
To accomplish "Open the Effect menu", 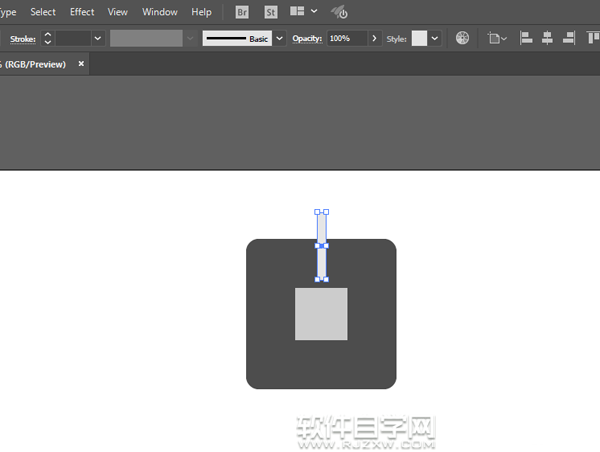I will click(82, 12).
